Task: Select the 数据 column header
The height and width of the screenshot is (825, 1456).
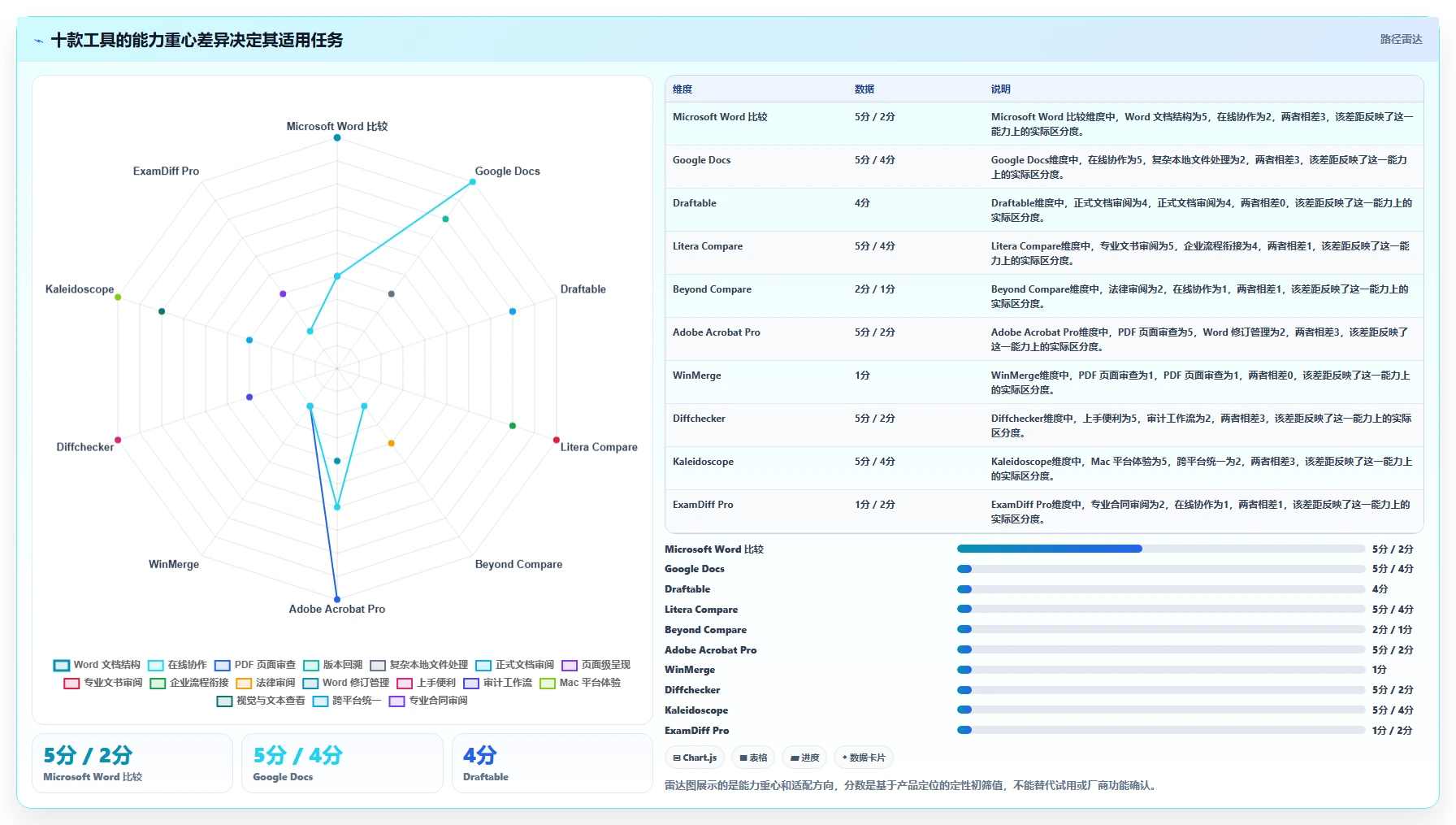Action: [x=864, y=89]
